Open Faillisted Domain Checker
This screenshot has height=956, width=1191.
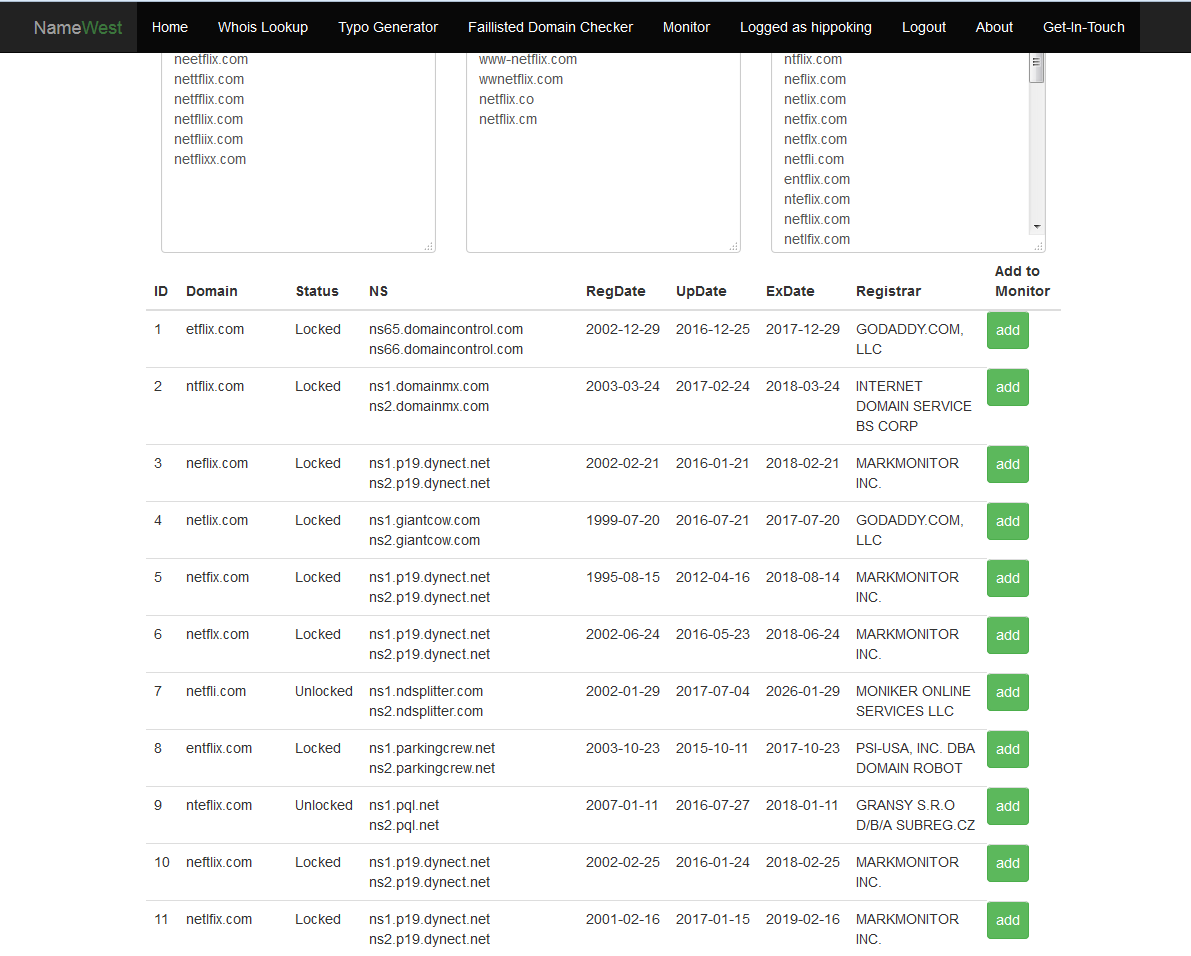point(550,27)
